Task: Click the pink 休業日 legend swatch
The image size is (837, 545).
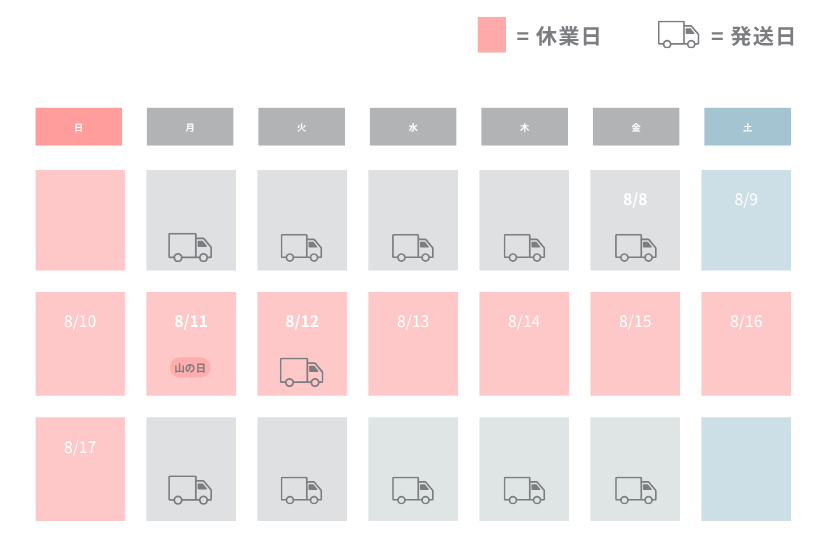Action: pos(492,35)
